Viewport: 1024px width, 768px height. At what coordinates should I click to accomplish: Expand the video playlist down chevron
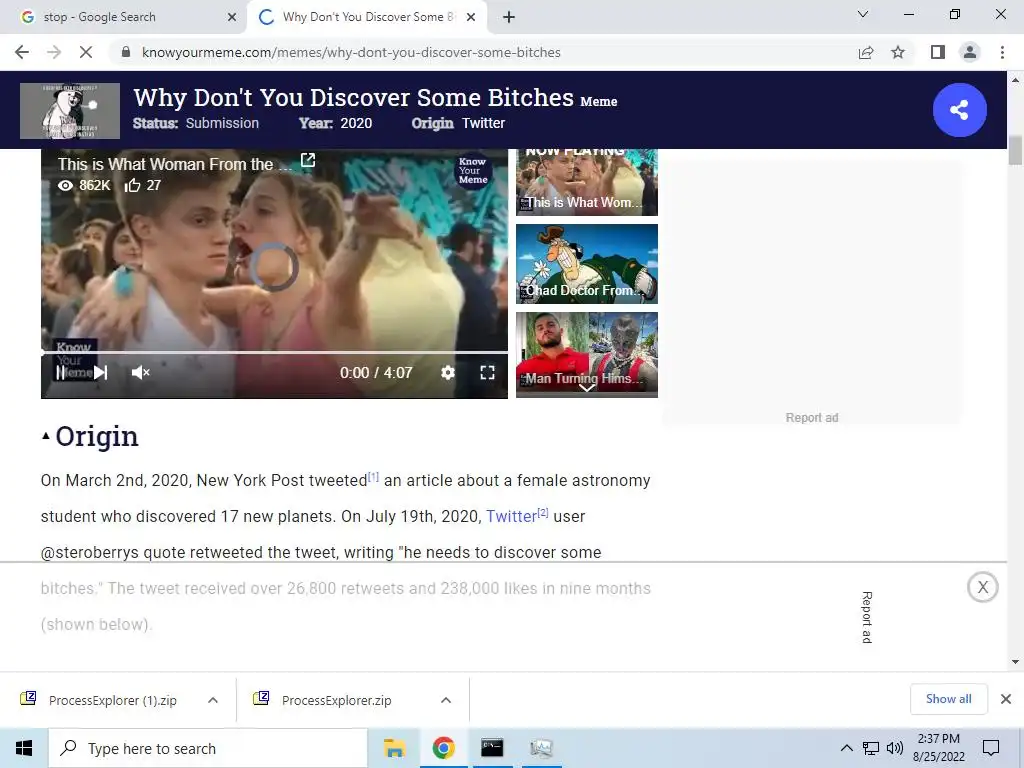point(586,388)
